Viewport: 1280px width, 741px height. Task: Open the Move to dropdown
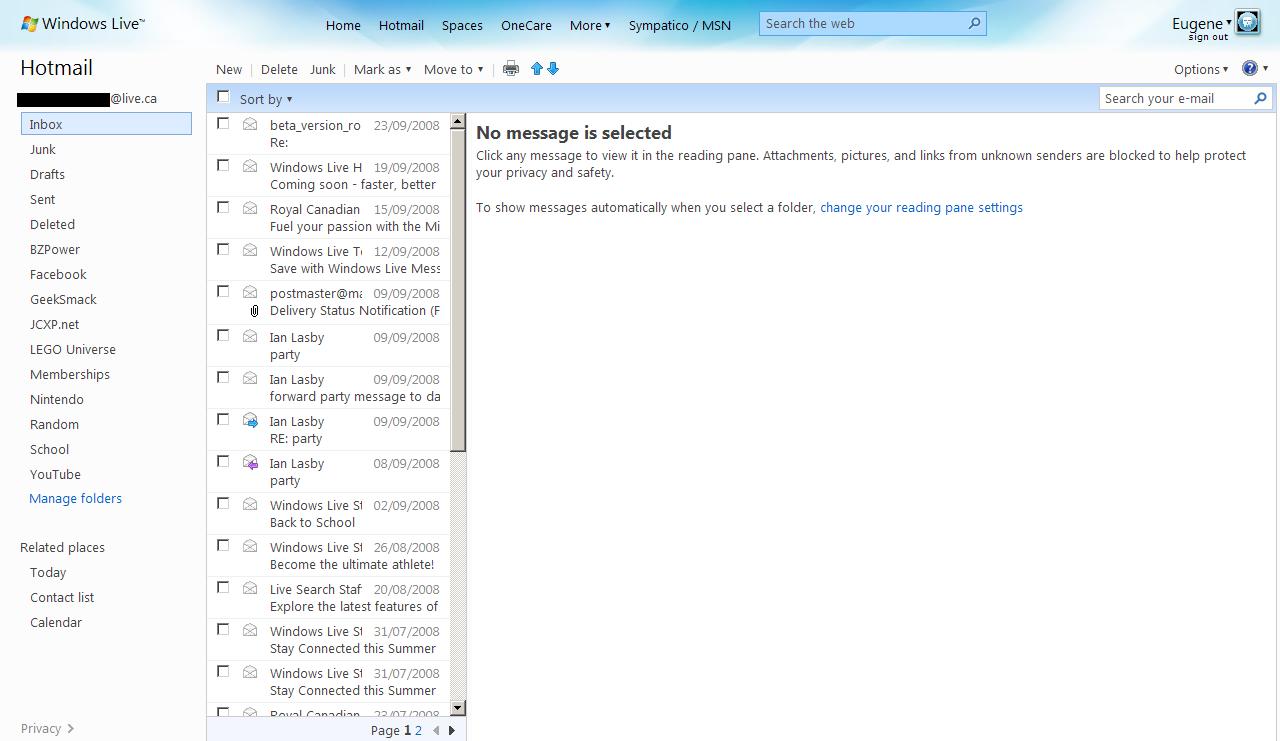coord(454,69)
